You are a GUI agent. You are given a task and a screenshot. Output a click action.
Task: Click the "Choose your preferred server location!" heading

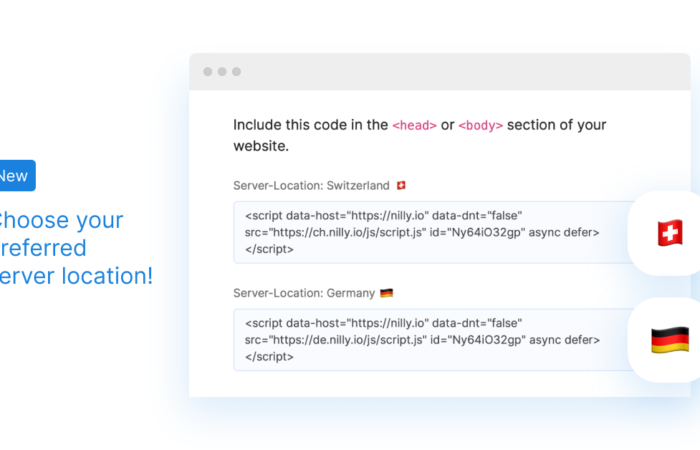[x=75, y=248]
